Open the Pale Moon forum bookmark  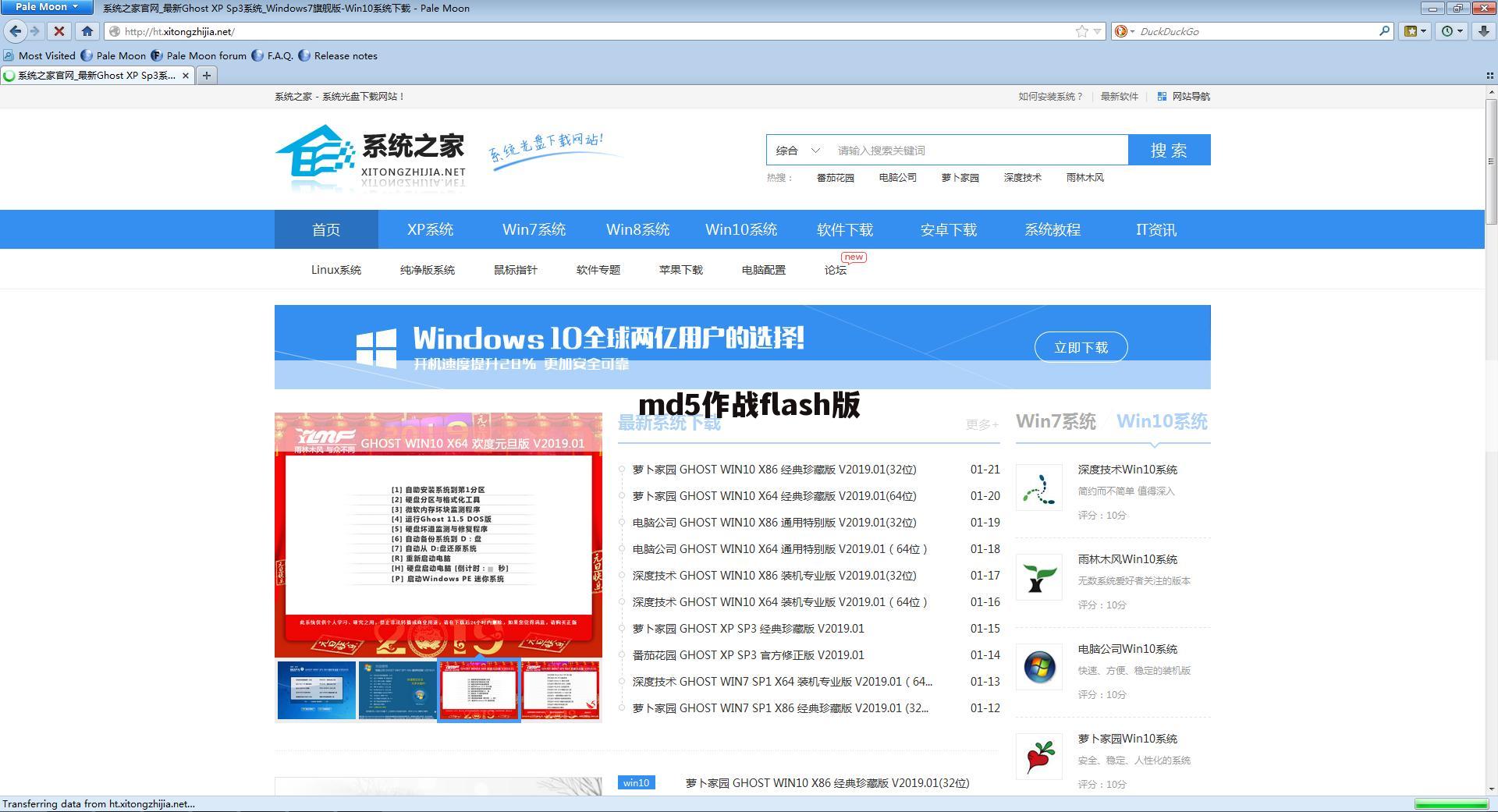point(199,55)
